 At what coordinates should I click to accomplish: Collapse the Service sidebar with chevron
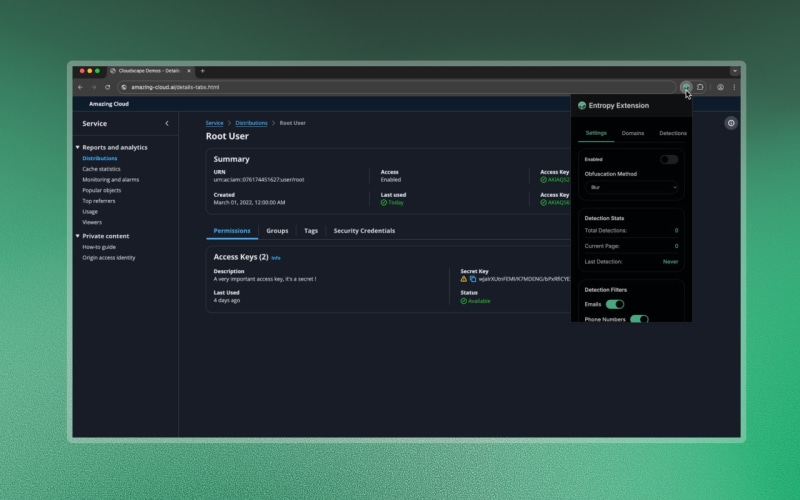coord(167,123)
